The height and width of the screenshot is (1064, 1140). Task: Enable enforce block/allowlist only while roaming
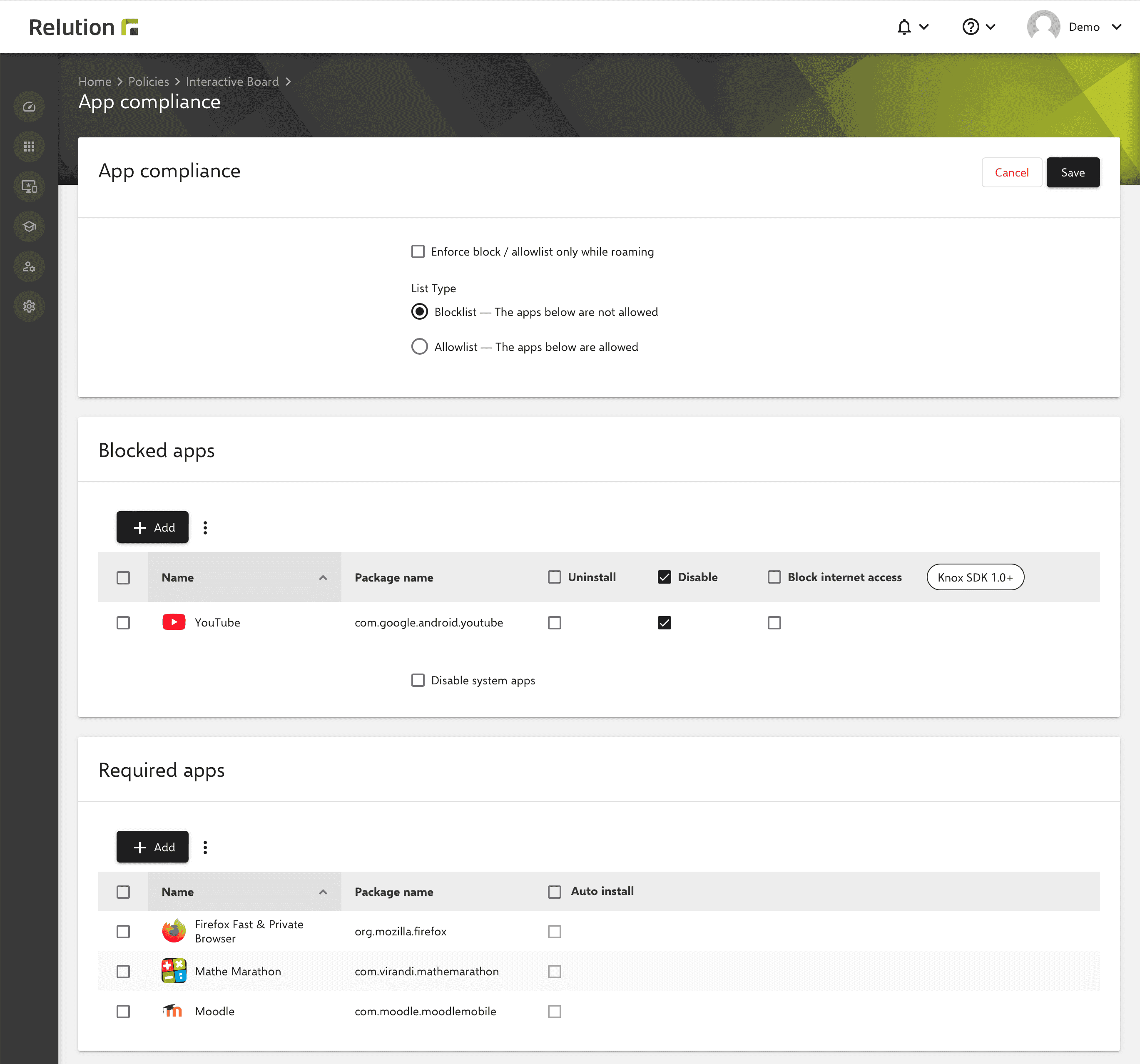click(418, 252)
